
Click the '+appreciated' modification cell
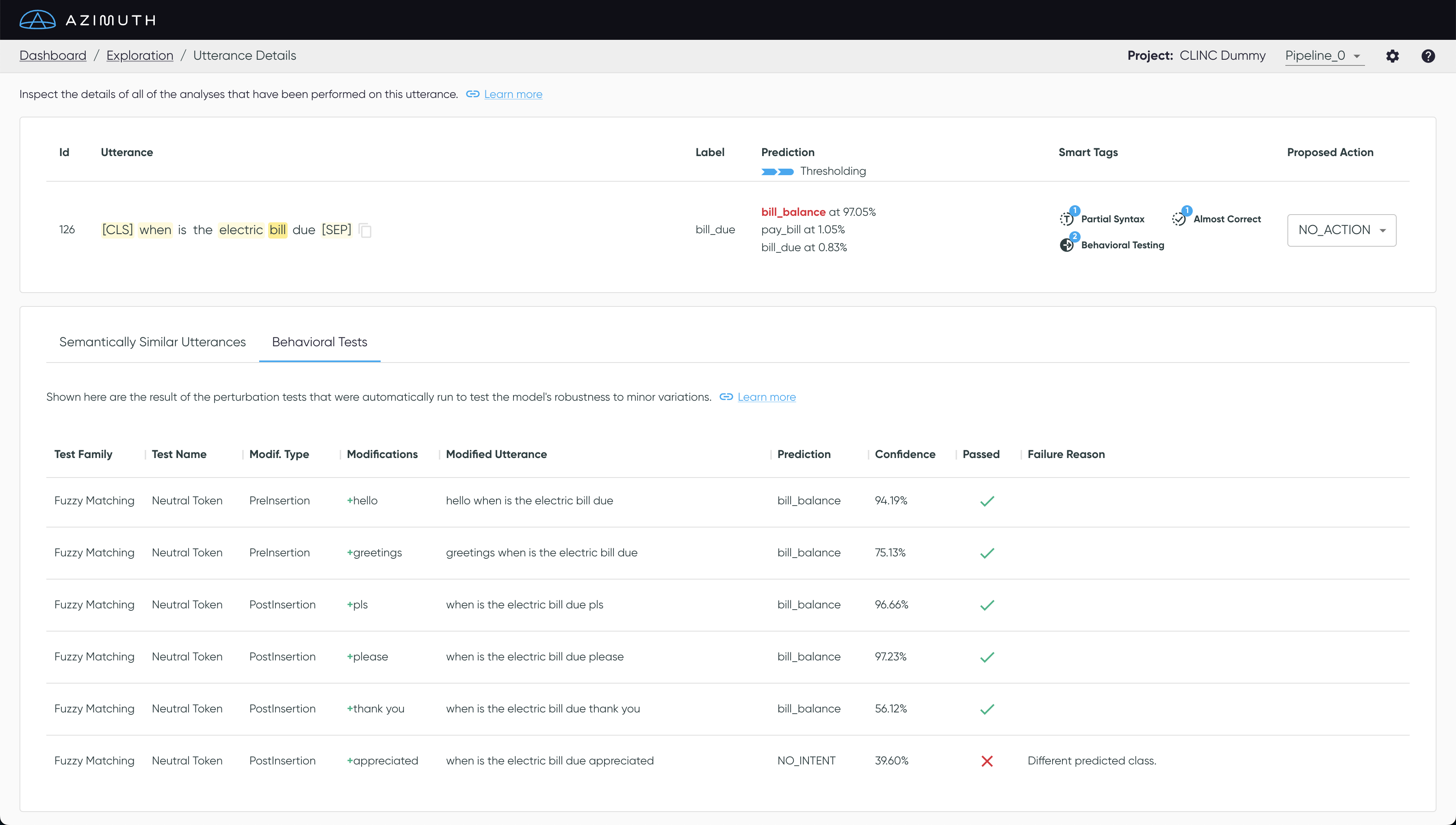382,760
